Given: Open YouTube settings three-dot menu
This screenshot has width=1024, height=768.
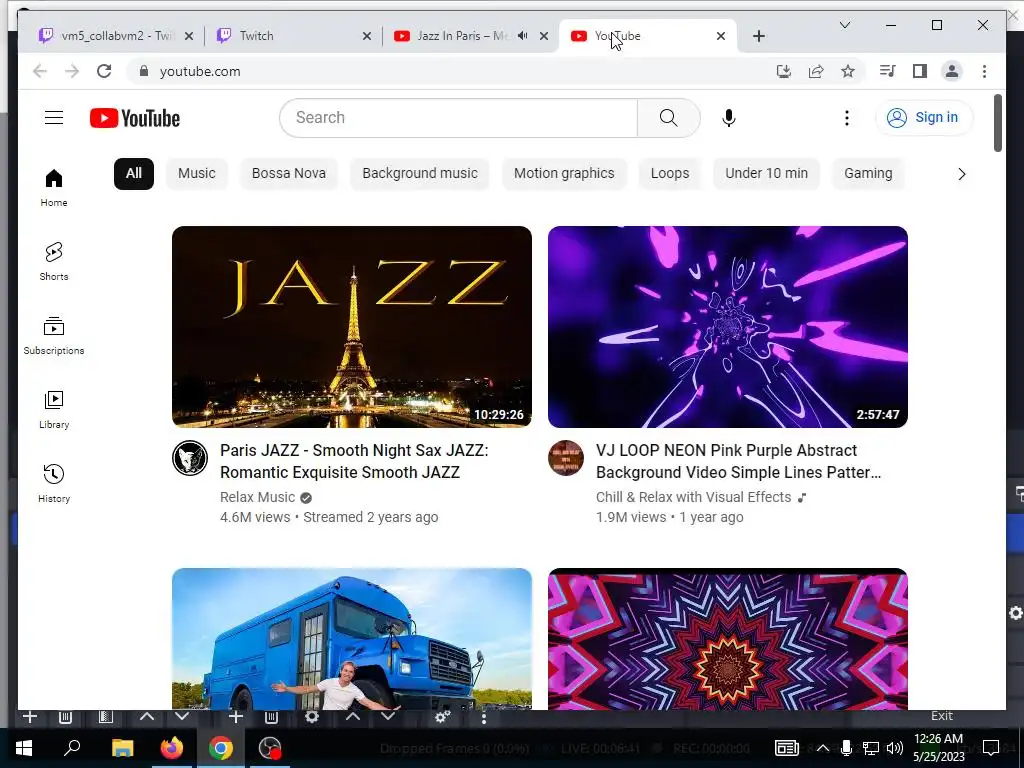Looking at the screenshot, I should (846, 118).
